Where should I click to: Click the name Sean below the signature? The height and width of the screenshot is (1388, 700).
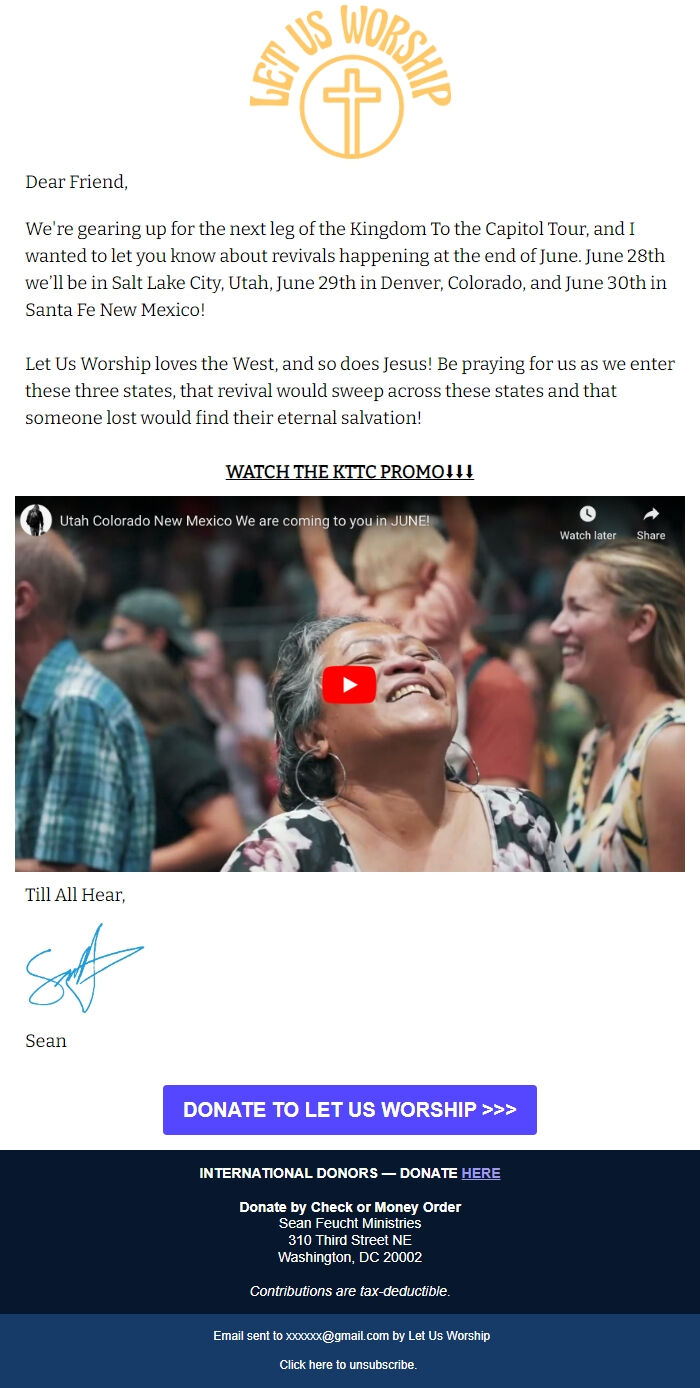point(46,1041)
